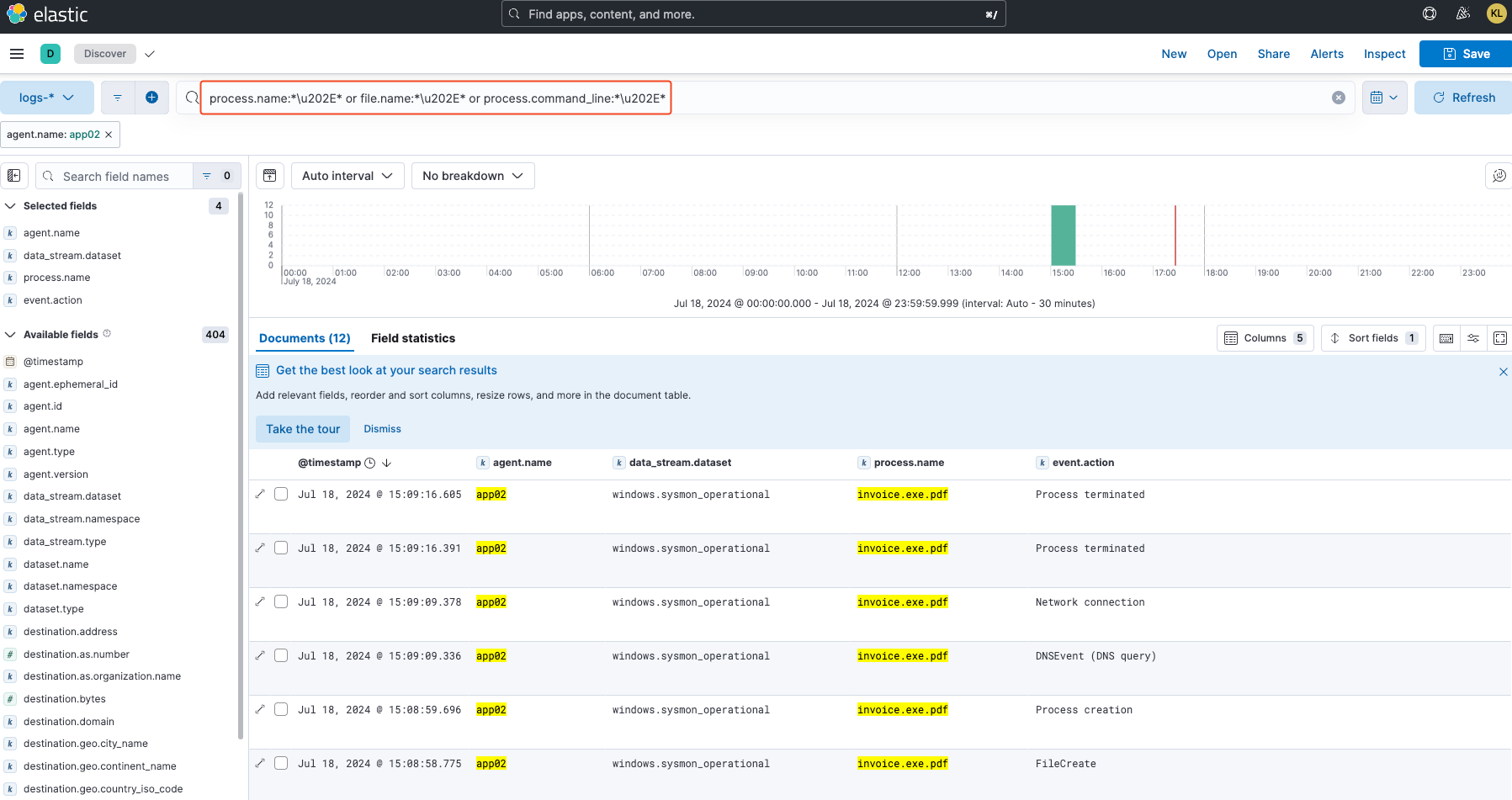Open the filter options menu icon

[118, 98]
